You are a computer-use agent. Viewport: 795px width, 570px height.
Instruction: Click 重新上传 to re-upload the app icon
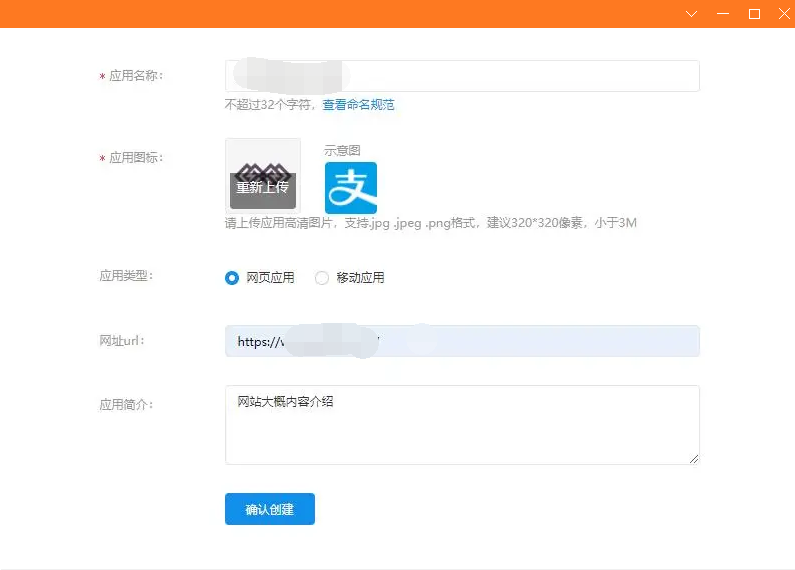coord(262,187)
